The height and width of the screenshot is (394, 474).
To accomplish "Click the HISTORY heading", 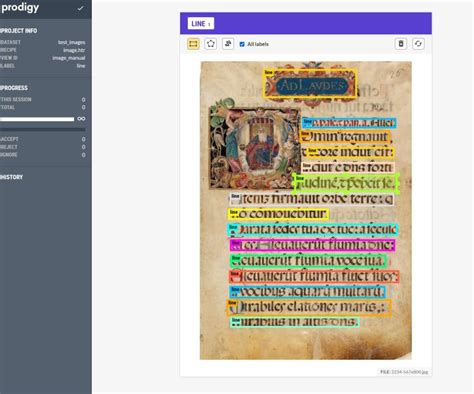I will (12, 177).
